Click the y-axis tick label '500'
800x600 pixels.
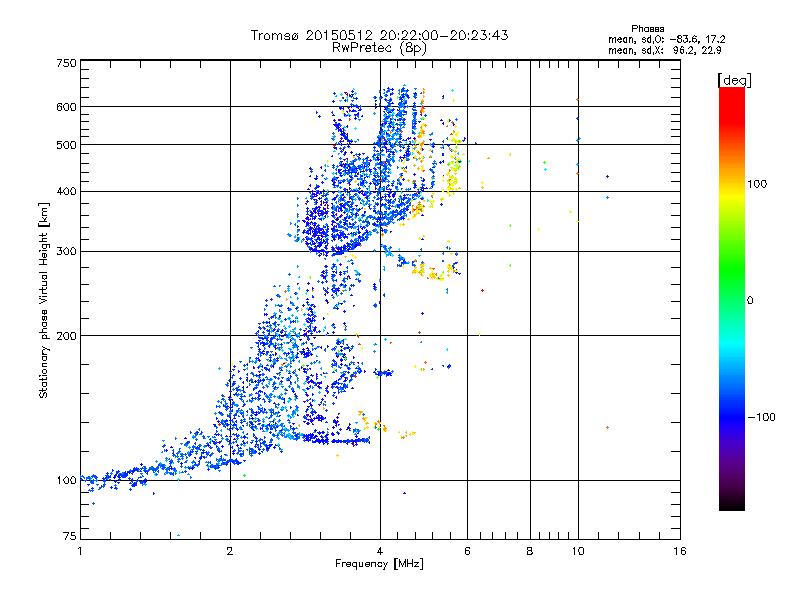pos(66,145)
